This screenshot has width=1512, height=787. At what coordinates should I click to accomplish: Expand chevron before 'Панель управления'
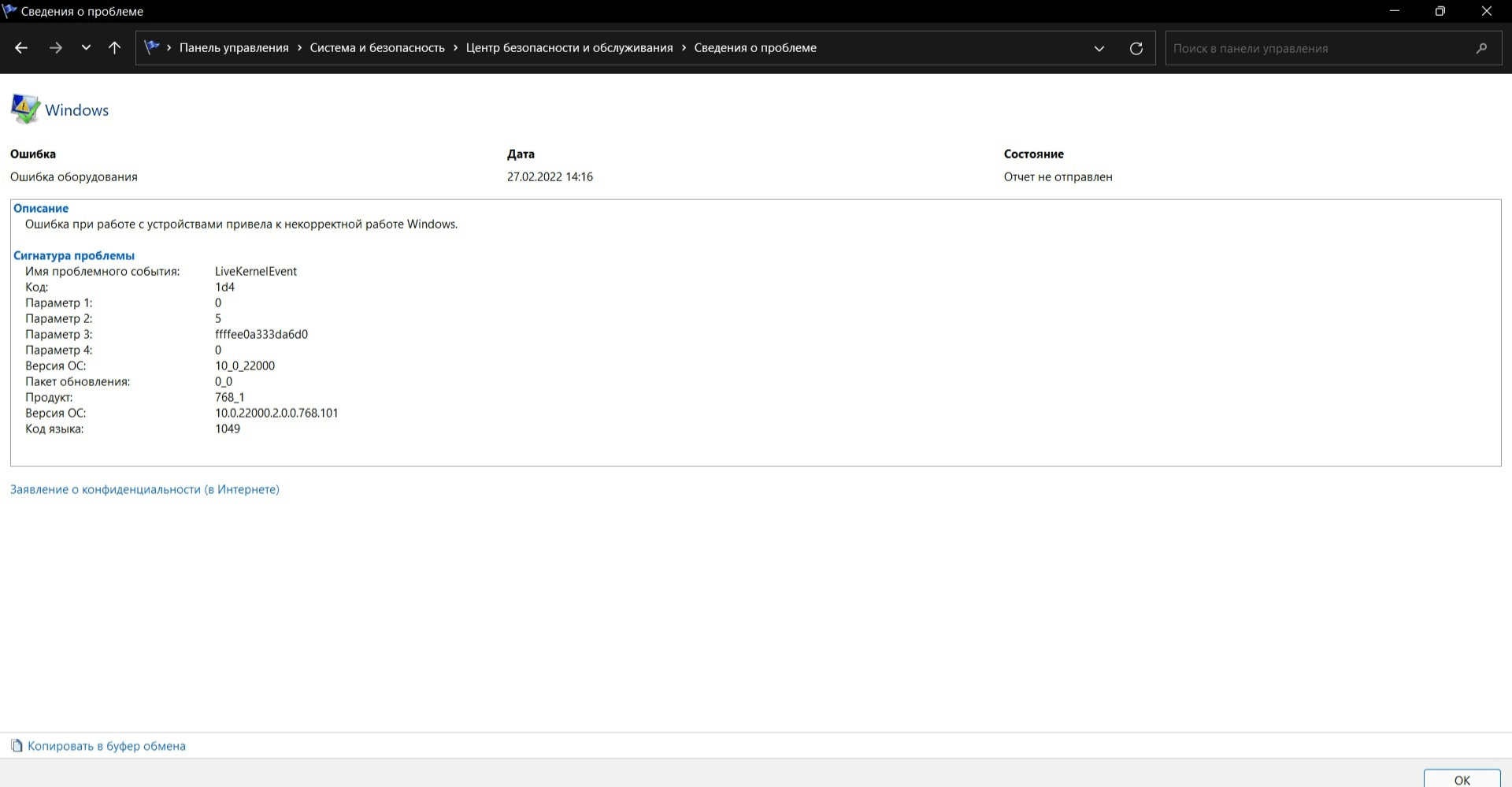coord(169,48)
